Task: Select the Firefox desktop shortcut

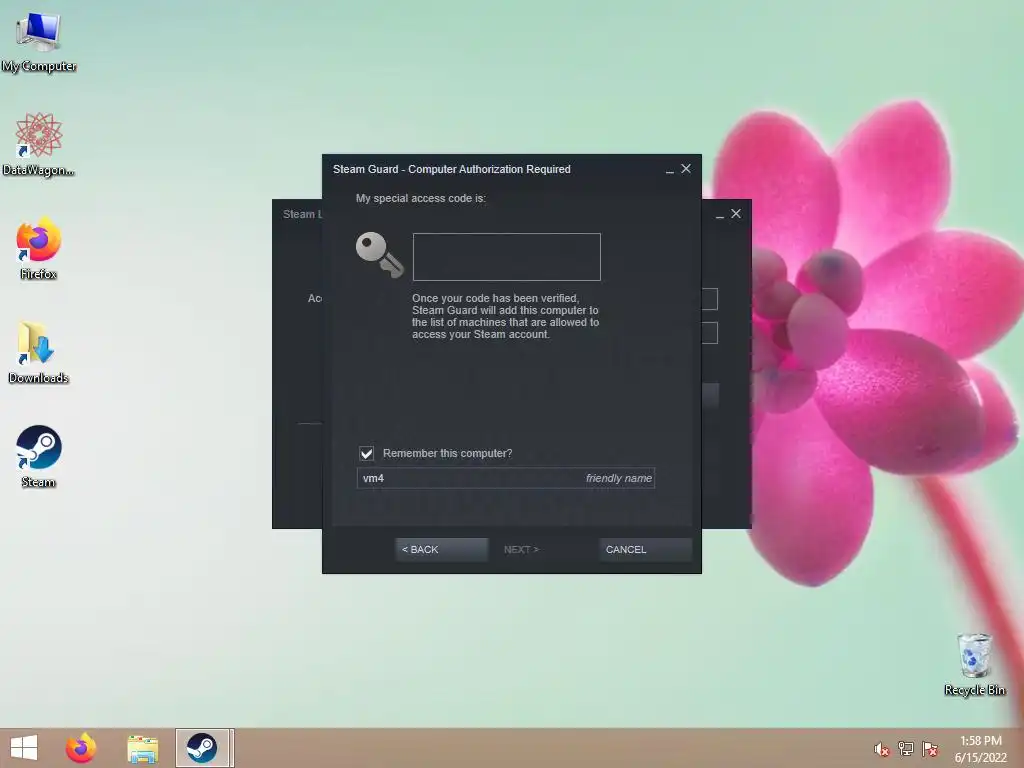Action: pyautogui.click(x=39, y=248)
